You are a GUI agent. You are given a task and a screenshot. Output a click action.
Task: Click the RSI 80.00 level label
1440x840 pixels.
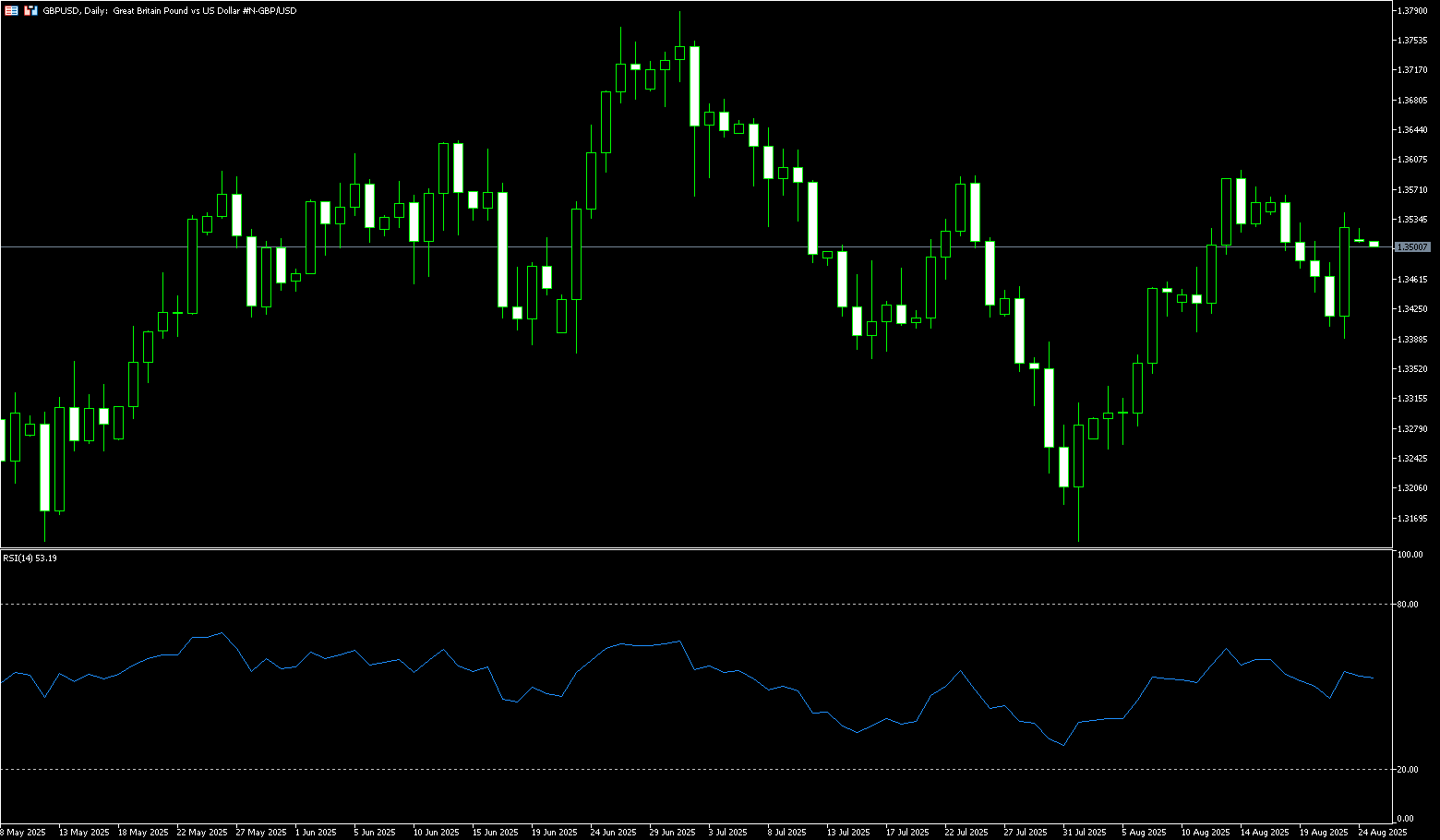point(1408,605)
